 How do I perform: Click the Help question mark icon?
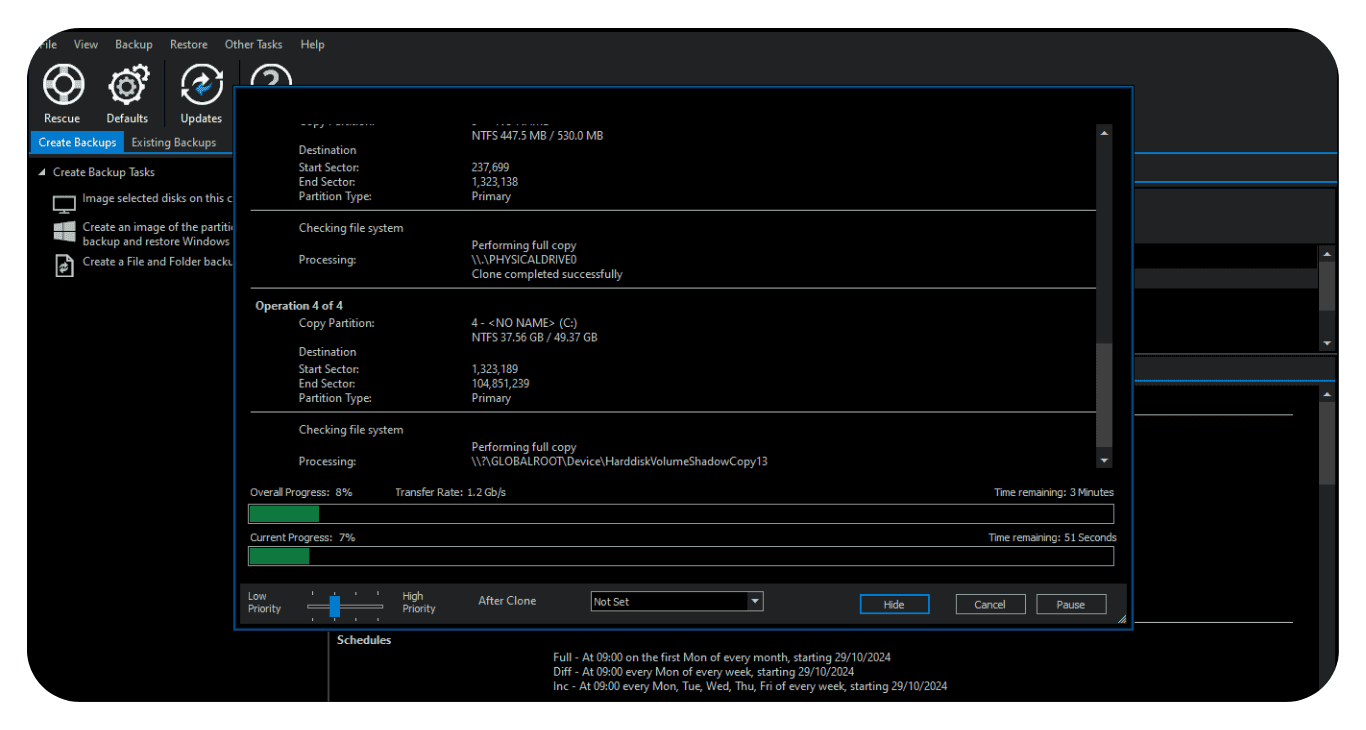pyautogui.click(x=270, y=76)
